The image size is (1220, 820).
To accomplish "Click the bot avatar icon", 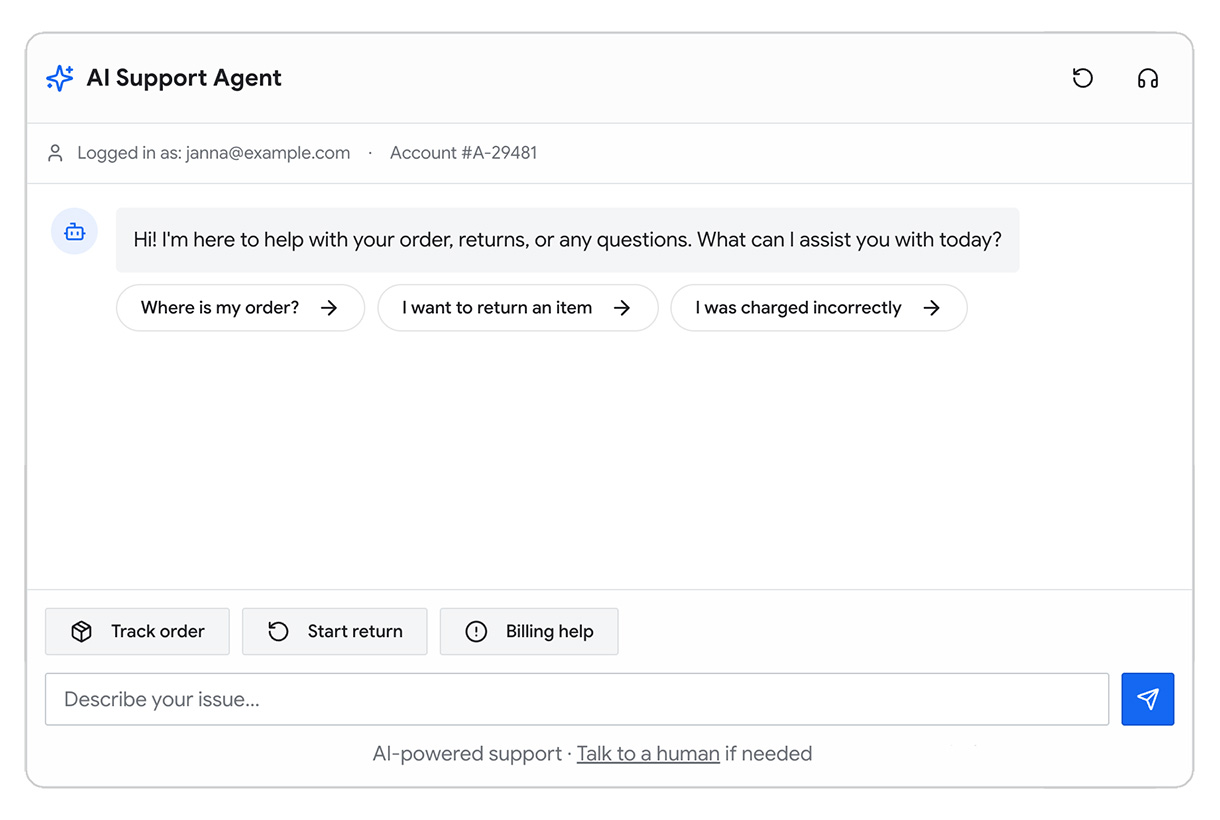I will pos(74,232).
